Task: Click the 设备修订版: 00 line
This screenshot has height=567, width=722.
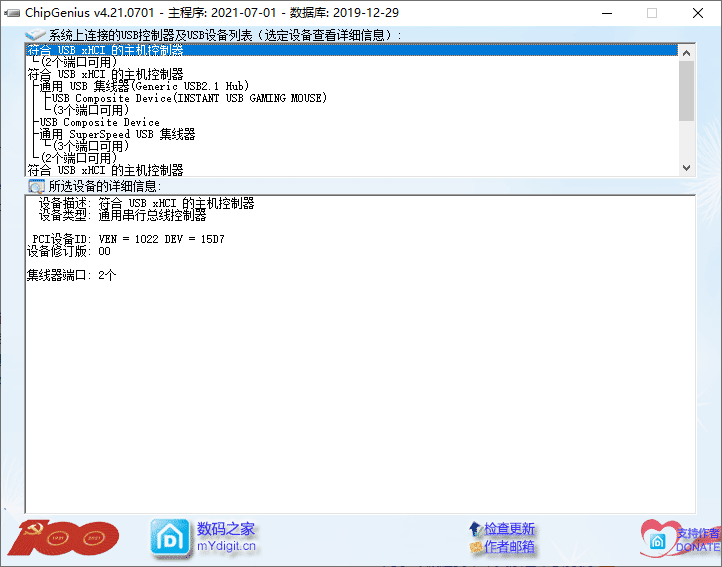Action: tap(69, 251)
